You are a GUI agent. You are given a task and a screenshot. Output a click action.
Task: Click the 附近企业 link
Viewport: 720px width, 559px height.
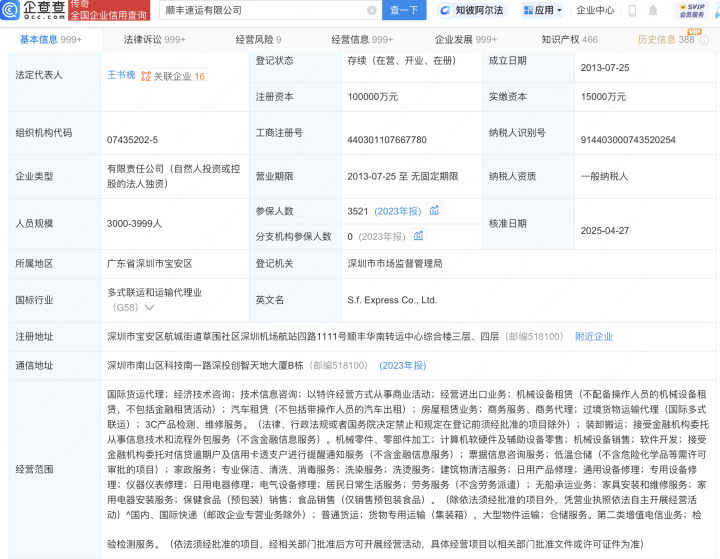point(595,337)
